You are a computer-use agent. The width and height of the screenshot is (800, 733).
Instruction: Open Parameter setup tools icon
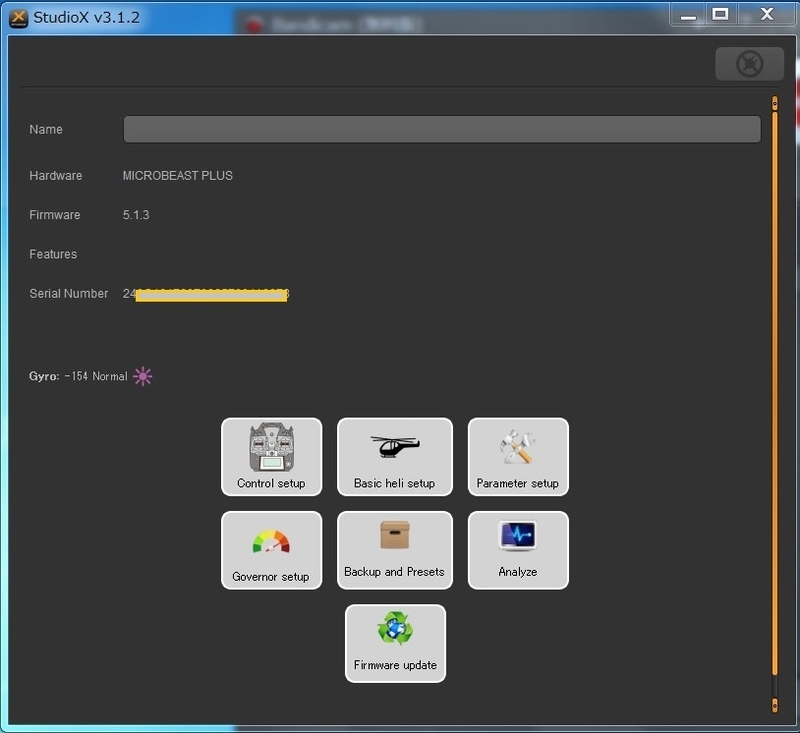coord(518,457)
